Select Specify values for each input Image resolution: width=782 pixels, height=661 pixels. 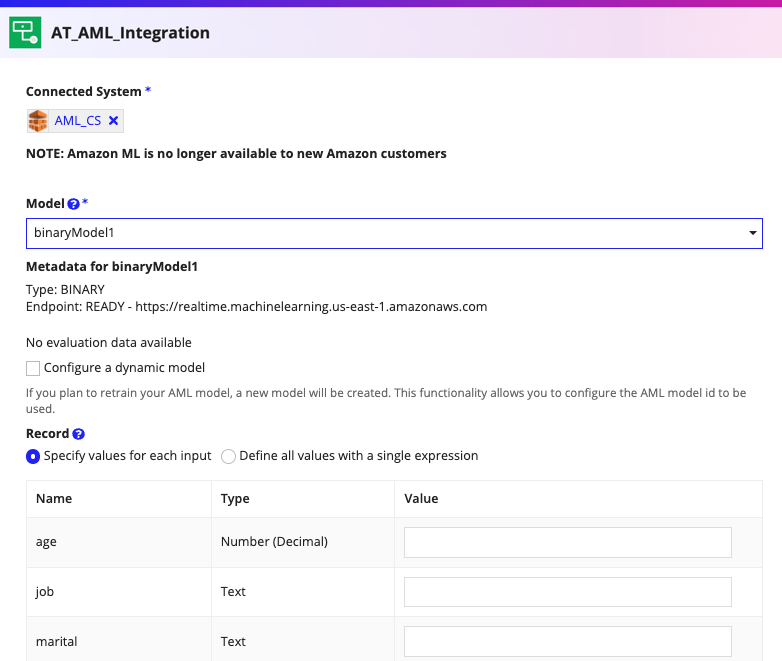click(x=33, y=456)
